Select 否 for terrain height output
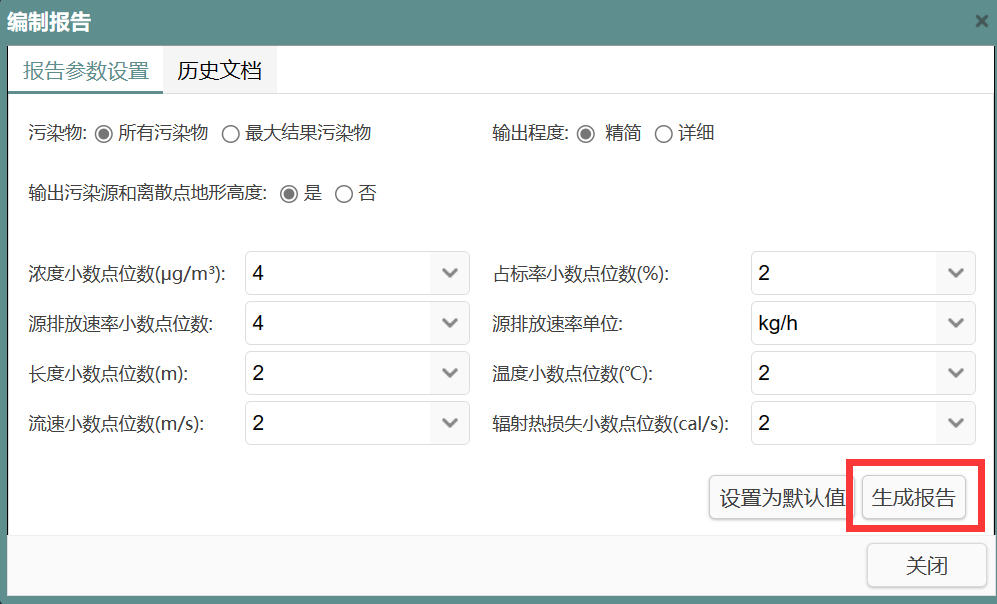The height and width of the screenshot is (604, 997). [344, 194]
